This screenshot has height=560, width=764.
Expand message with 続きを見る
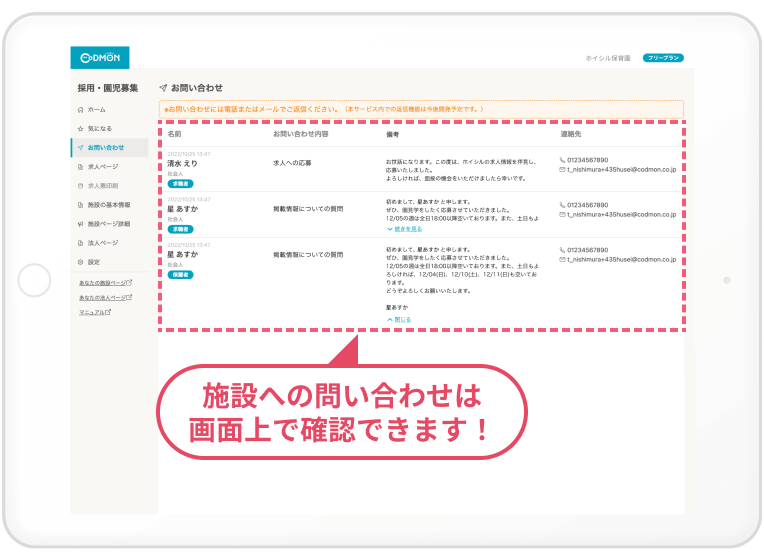(400, 229)
